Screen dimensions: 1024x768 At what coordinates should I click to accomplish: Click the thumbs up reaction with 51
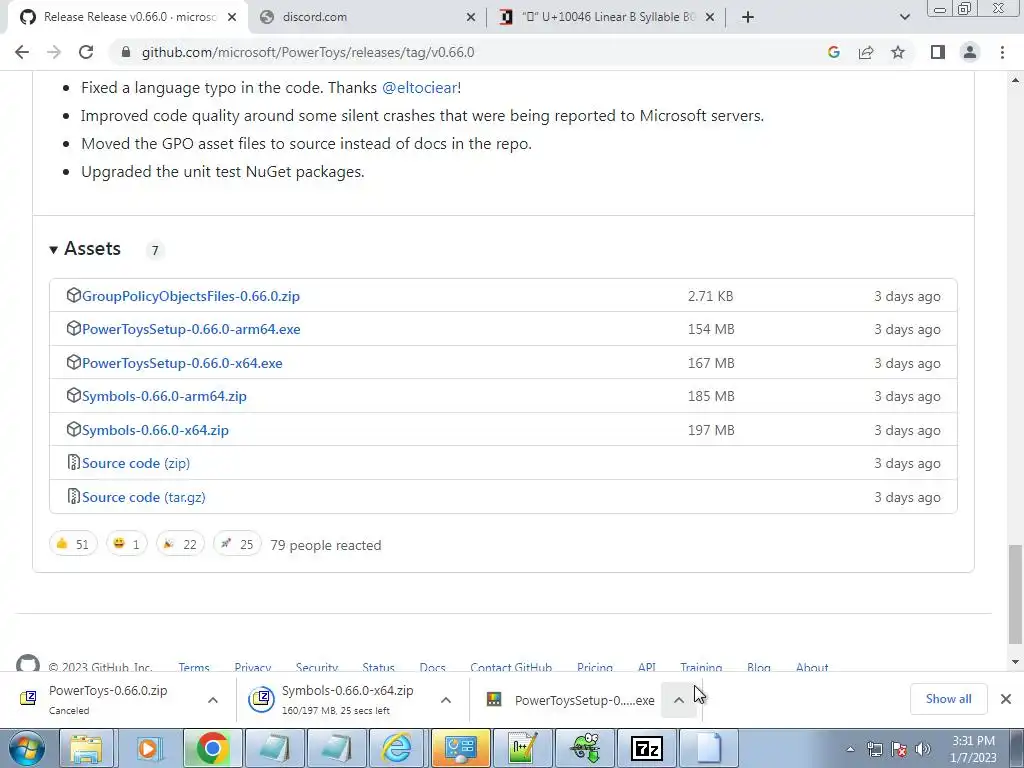pyautogui.click(x=73, y=544)
